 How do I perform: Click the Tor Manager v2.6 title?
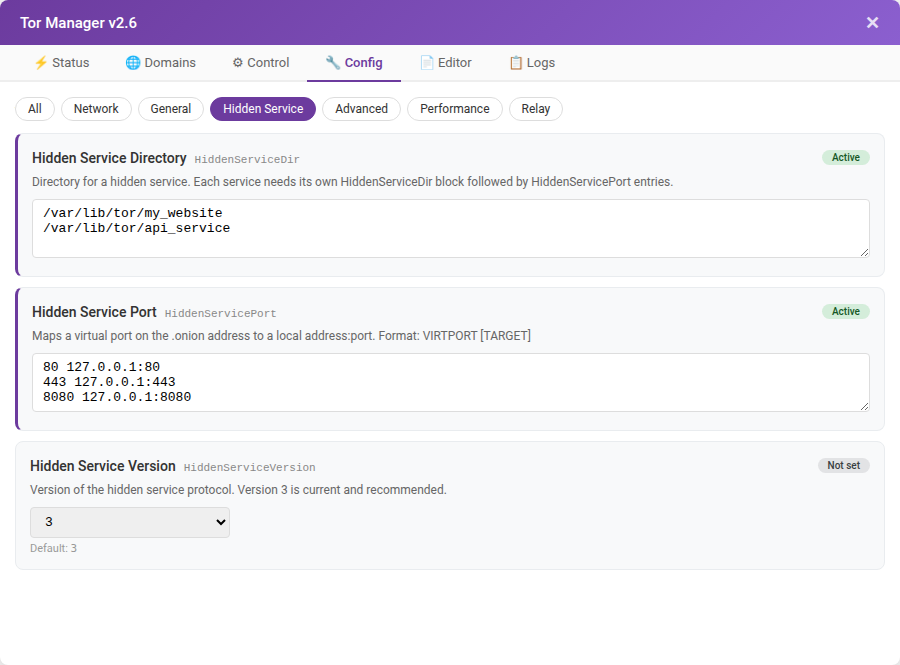click(x=79, y=22)
